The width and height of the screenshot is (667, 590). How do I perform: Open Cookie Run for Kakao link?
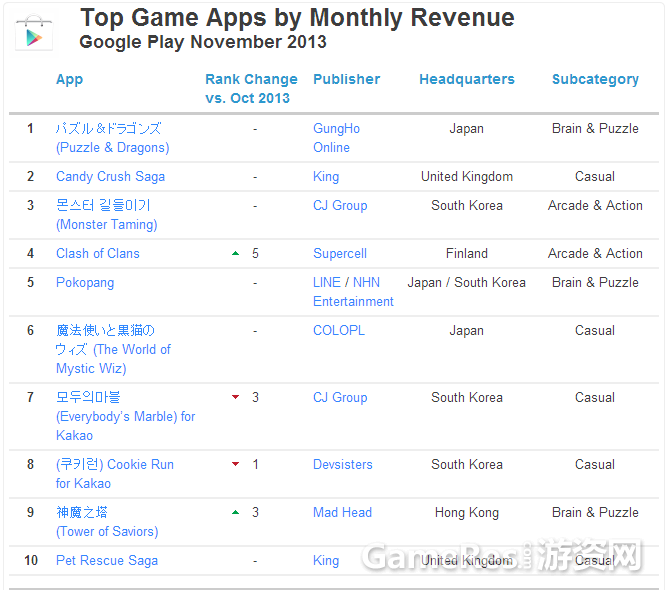pos(115,473)
